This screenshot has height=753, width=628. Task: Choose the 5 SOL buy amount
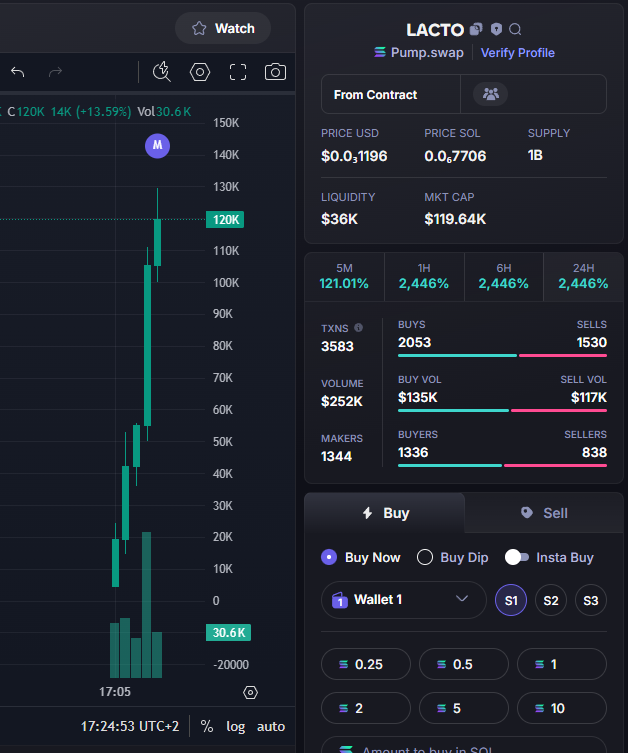click(464, 708)
